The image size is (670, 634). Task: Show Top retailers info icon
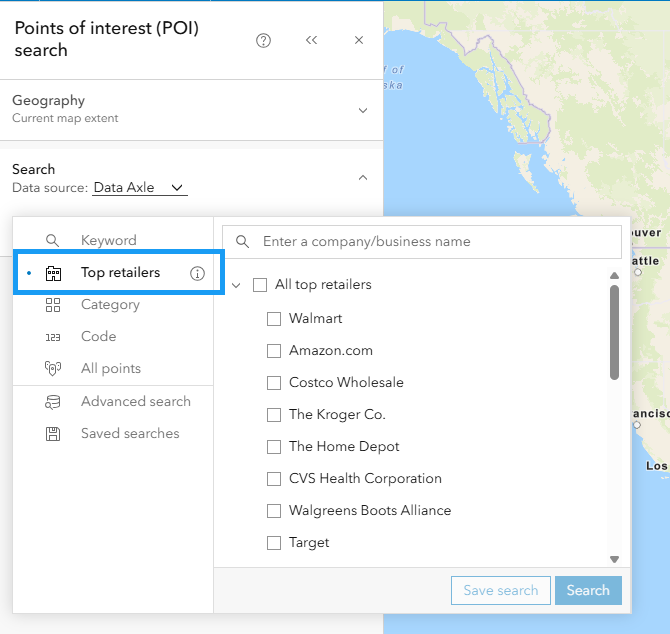pyautogui.click(x=197, y=273)
